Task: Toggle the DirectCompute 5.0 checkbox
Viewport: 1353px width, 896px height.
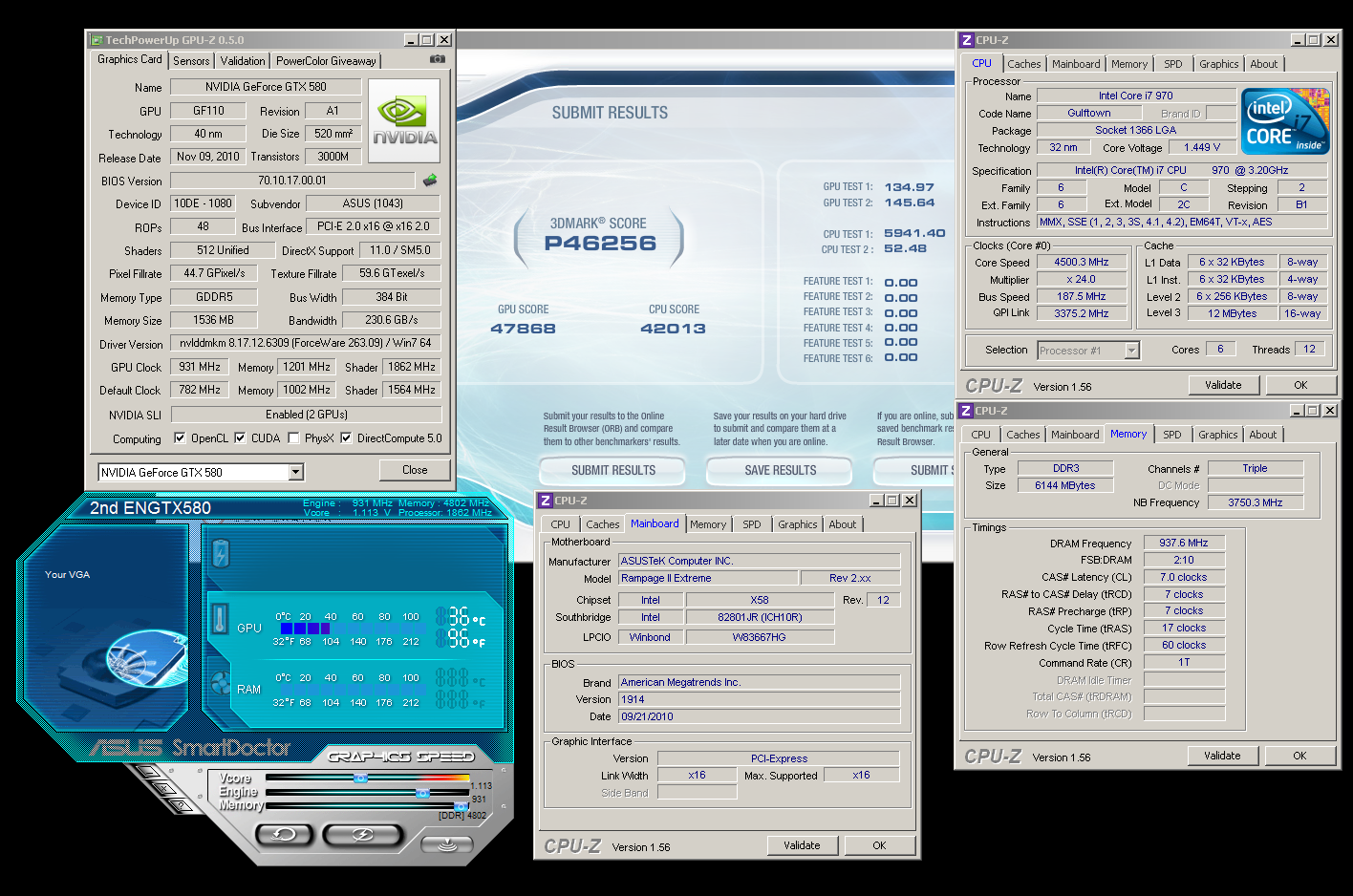Action: click(x=346, y=438)
